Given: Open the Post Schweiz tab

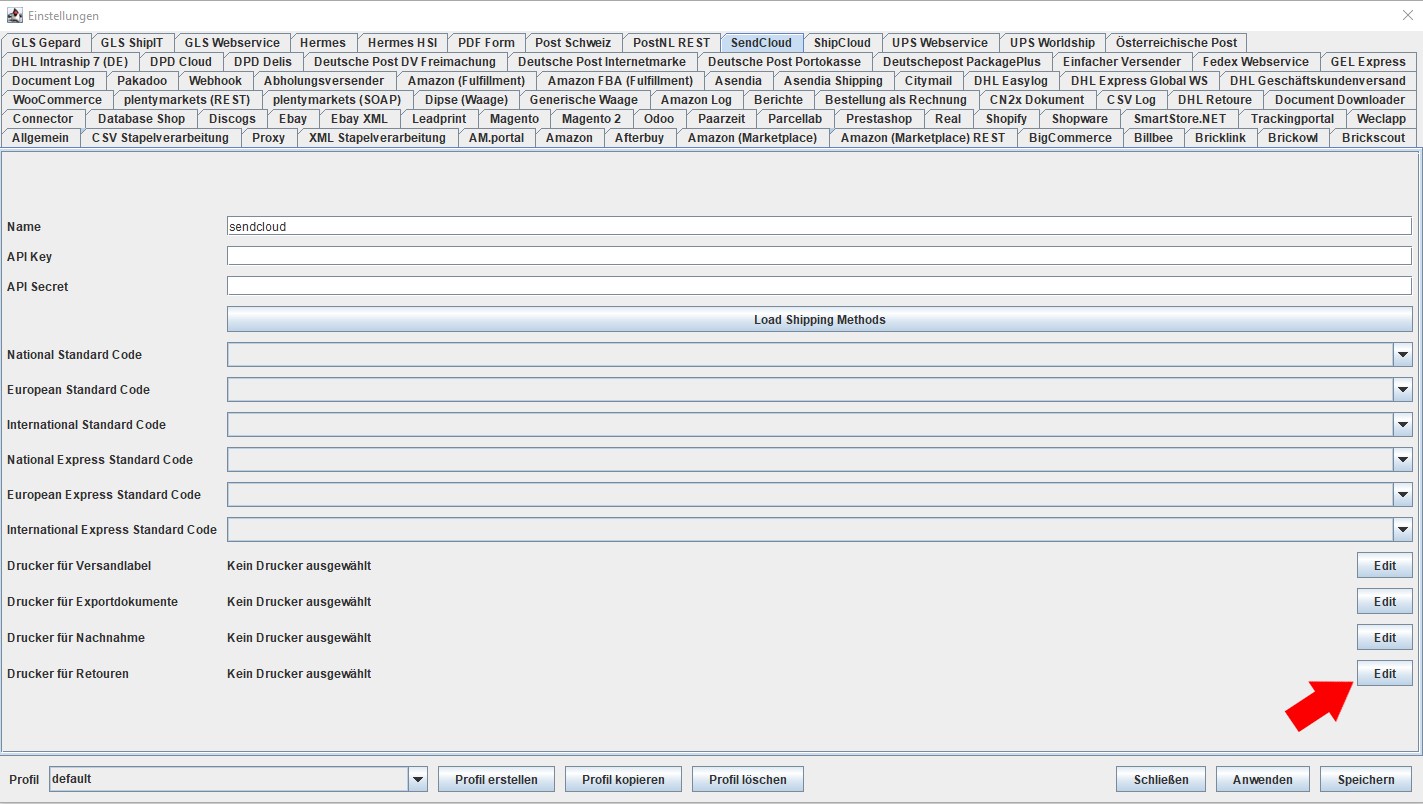Looking at the screenshot, I should tap(573, 43).
